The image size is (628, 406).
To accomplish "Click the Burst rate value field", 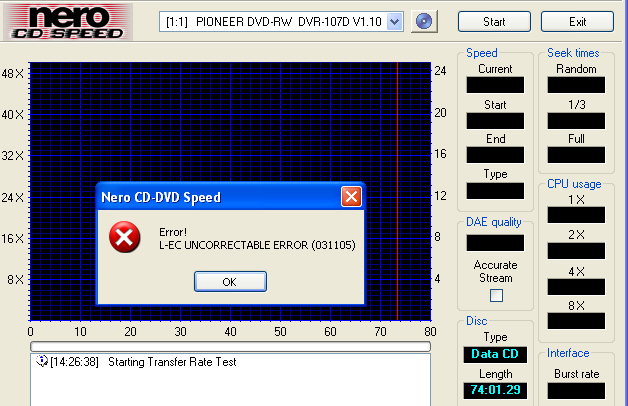I will pyautogui.click(x=576, y=391).
